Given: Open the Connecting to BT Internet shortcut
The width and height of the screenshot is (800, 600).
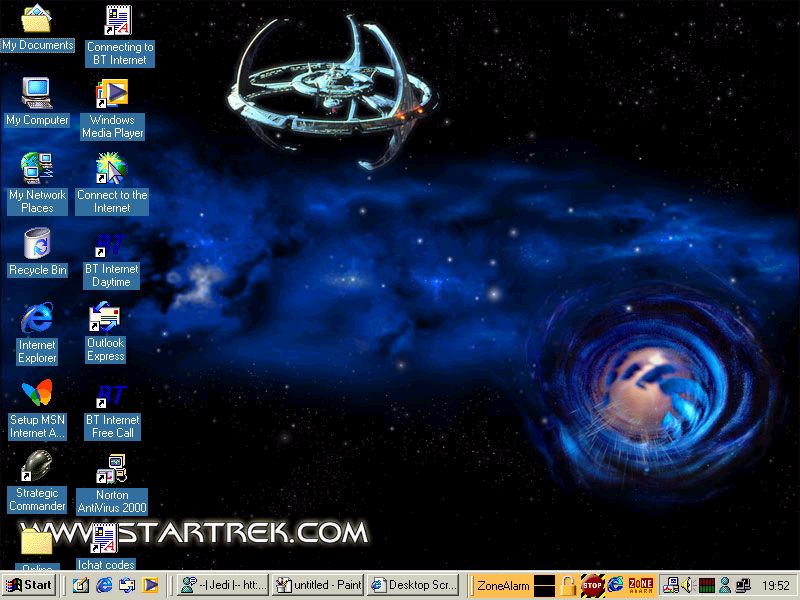Looking at the screenshot, I should tap(119, 20).
